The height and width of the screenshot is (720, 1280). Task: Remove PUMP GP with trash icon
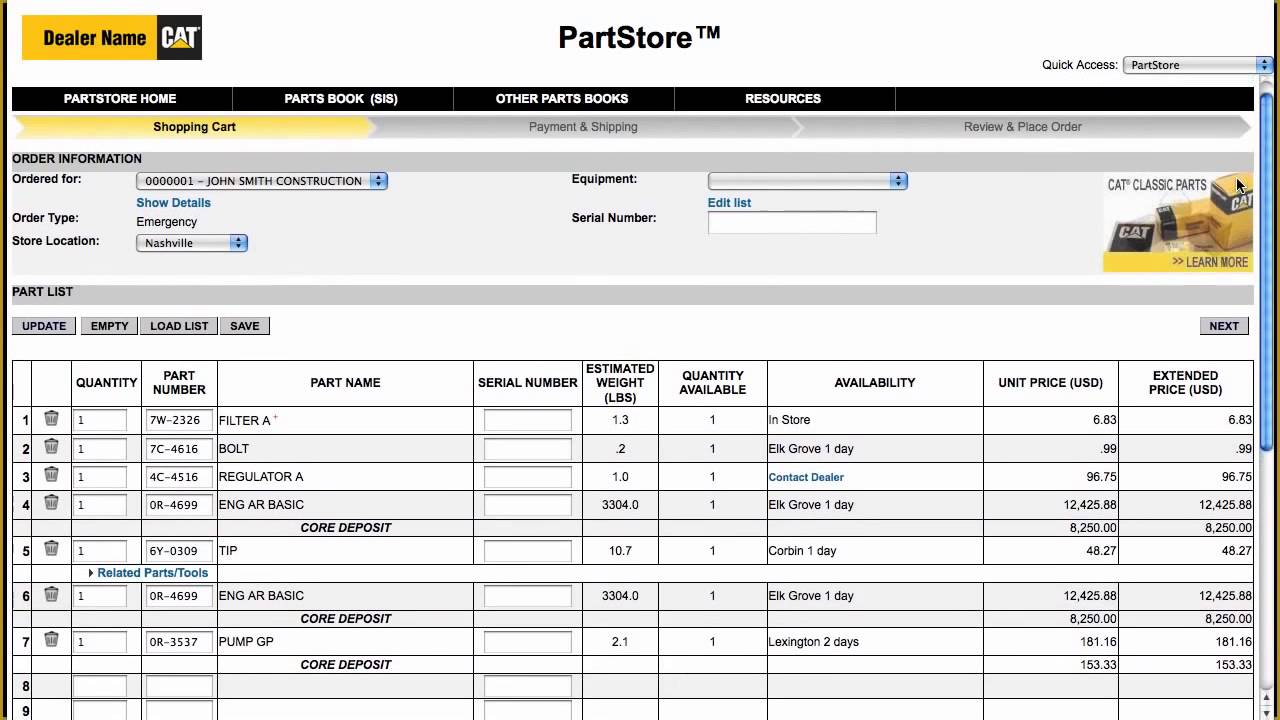coord(51,640)
